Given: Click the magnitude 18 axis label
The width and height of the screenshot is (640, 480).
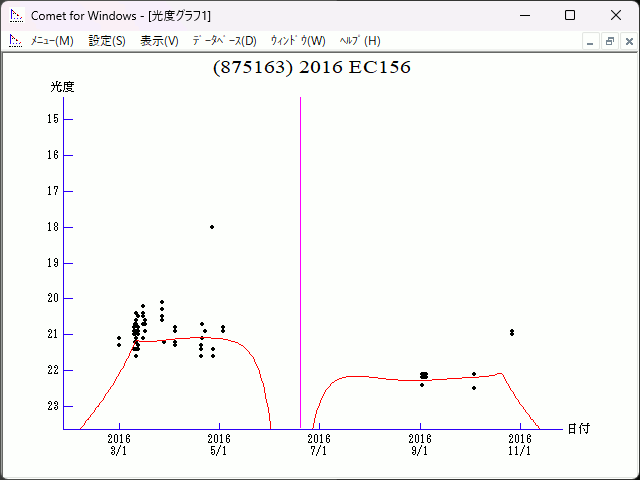Looking at the screenshot, I should (53, 227).
